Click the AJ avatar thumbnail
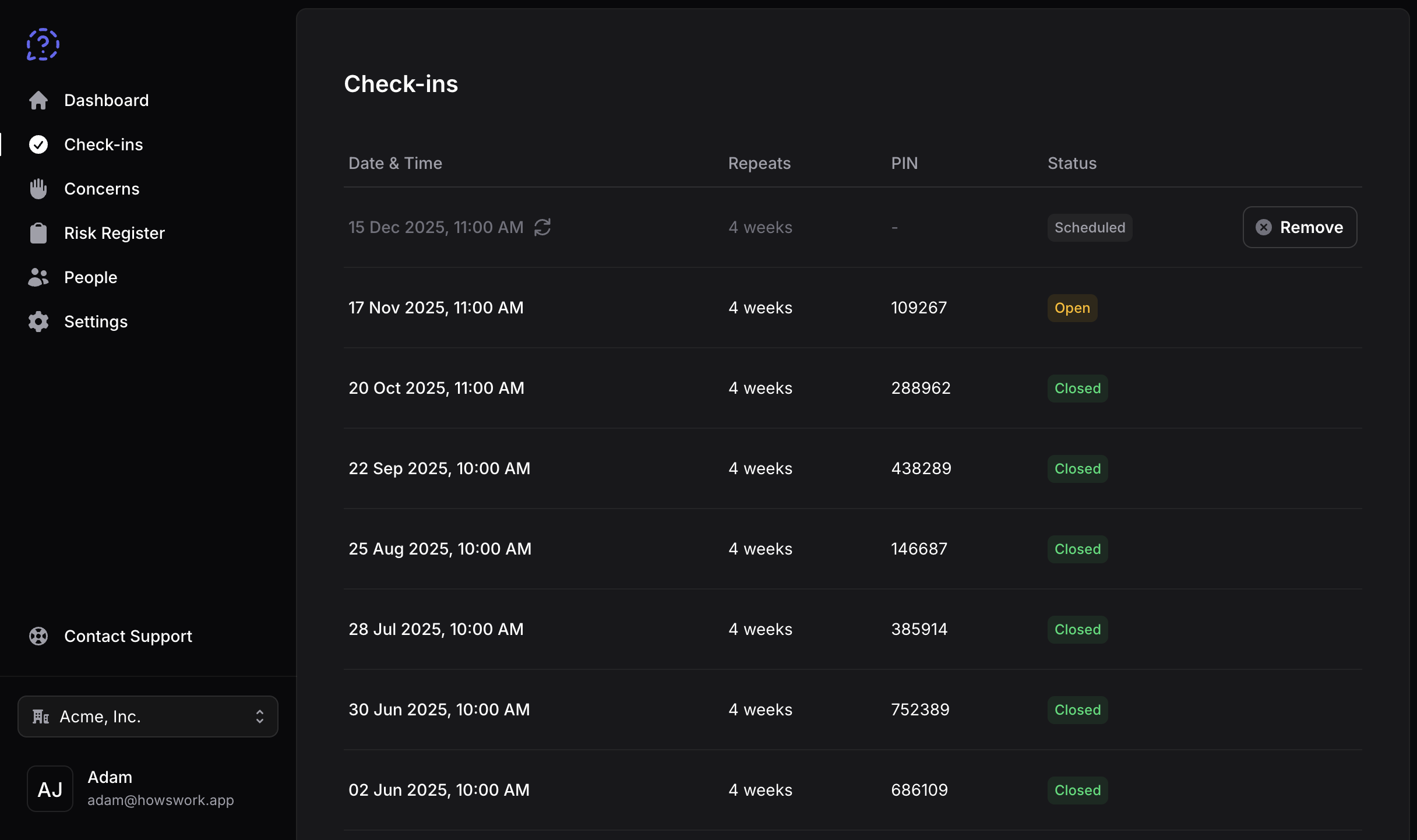The image size is (1417, 840). [x=50, y=789]
